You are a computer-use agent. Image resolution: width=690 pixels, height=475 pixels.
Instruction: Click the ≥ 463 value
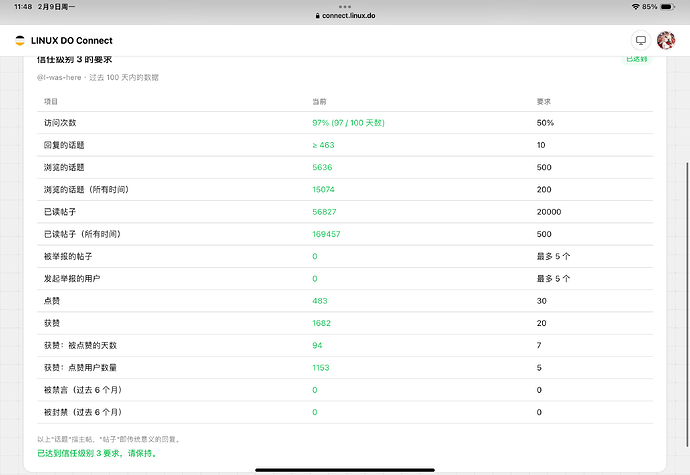pyautogui.click(x=323, y=145)
